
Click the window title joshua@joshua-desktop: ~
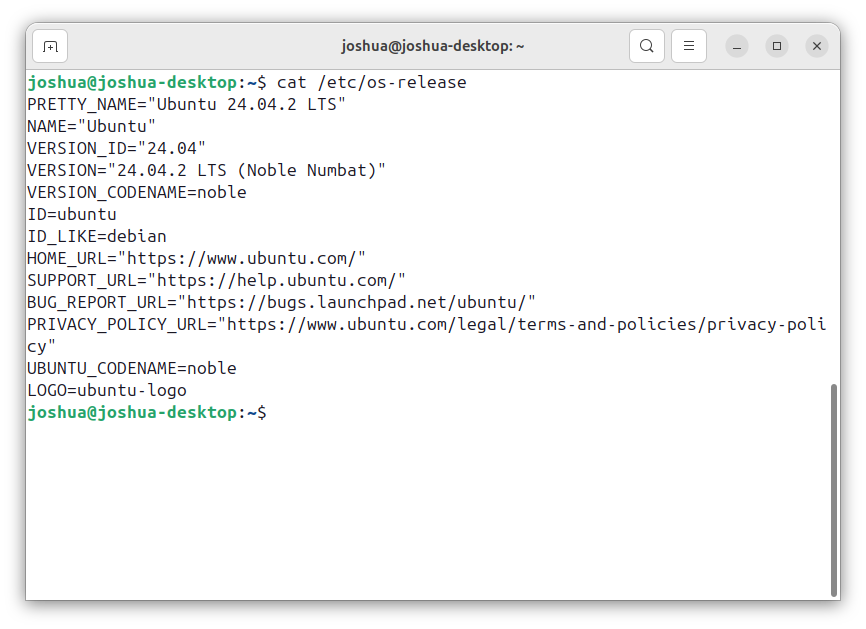coord(433,46)
